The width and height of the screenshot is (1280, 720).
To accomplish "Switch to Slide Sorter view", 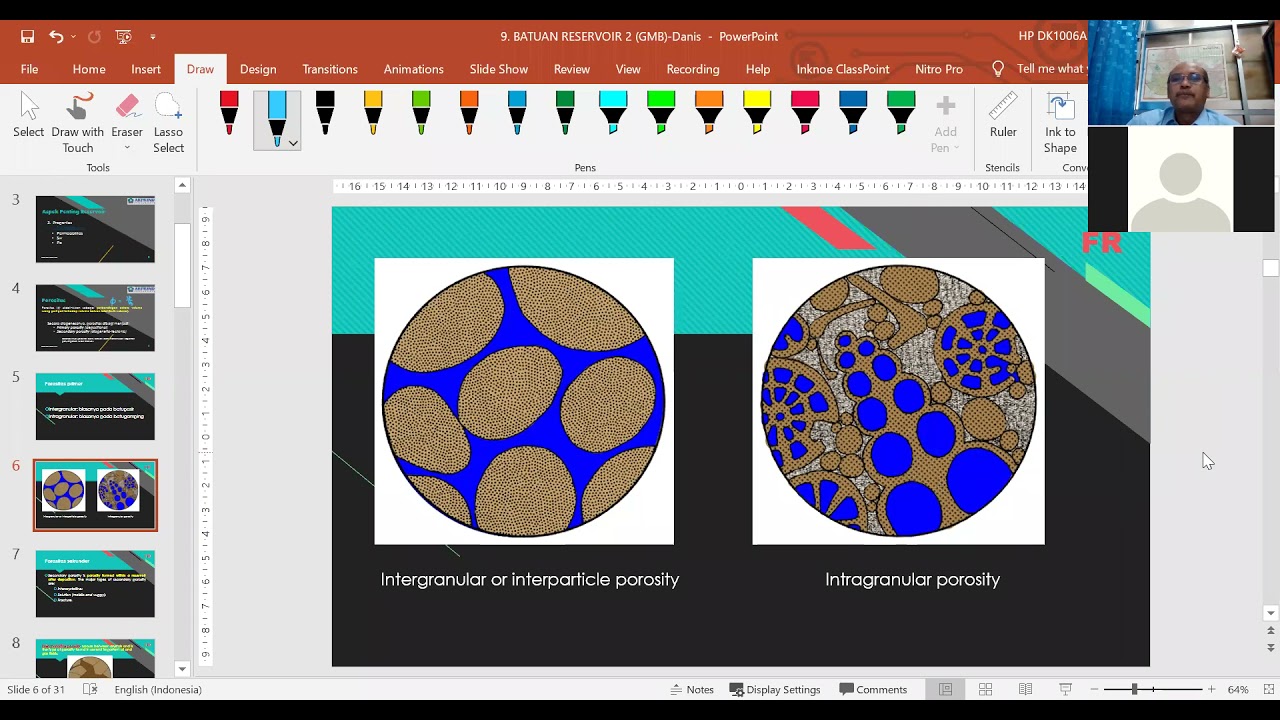I will (x=985, y=689).
